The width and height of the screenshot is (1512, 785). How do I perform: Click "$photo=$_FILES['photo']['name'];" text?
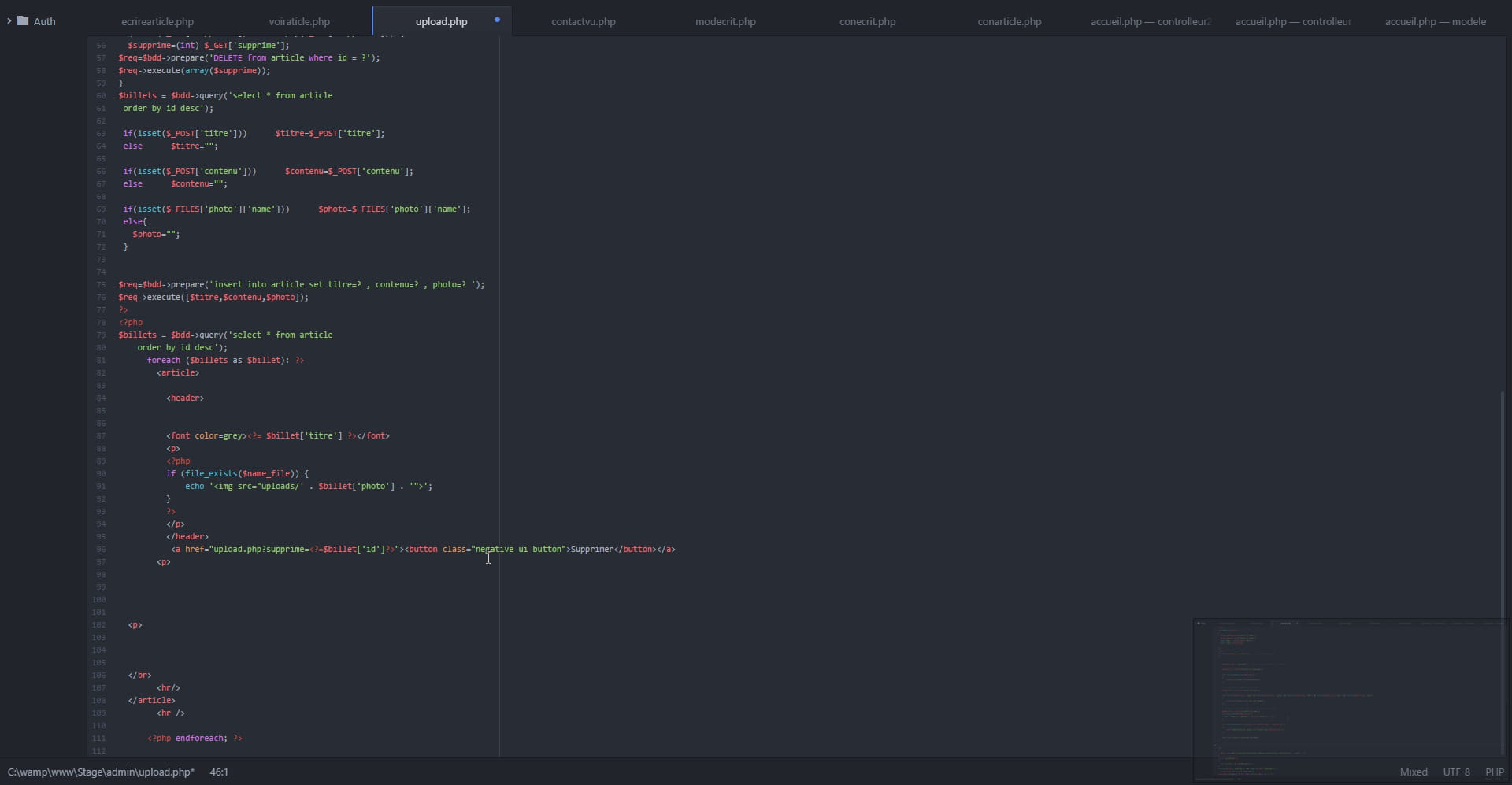click(395, 209)
